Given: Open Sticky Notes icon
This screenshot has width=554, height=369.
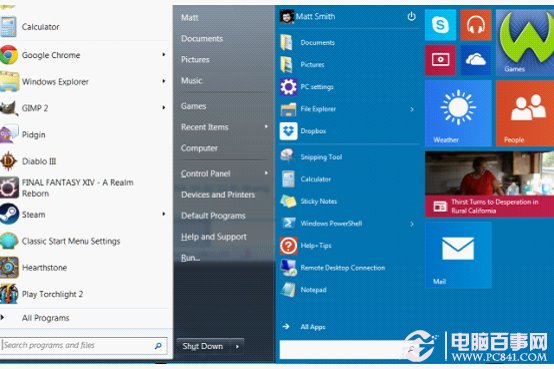Looking at the screenshot, I should click(288, 201).
